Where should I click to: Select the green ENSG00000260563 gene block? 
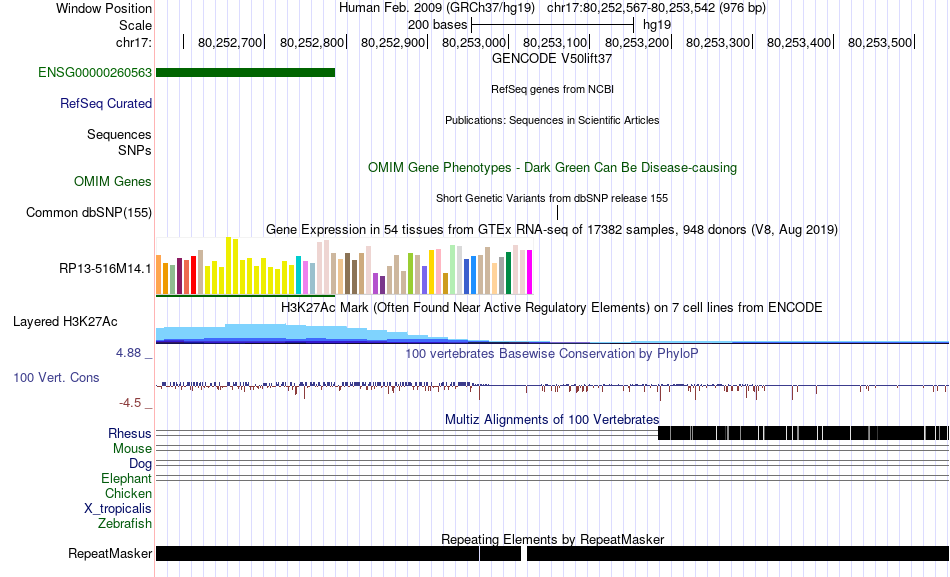245,73
